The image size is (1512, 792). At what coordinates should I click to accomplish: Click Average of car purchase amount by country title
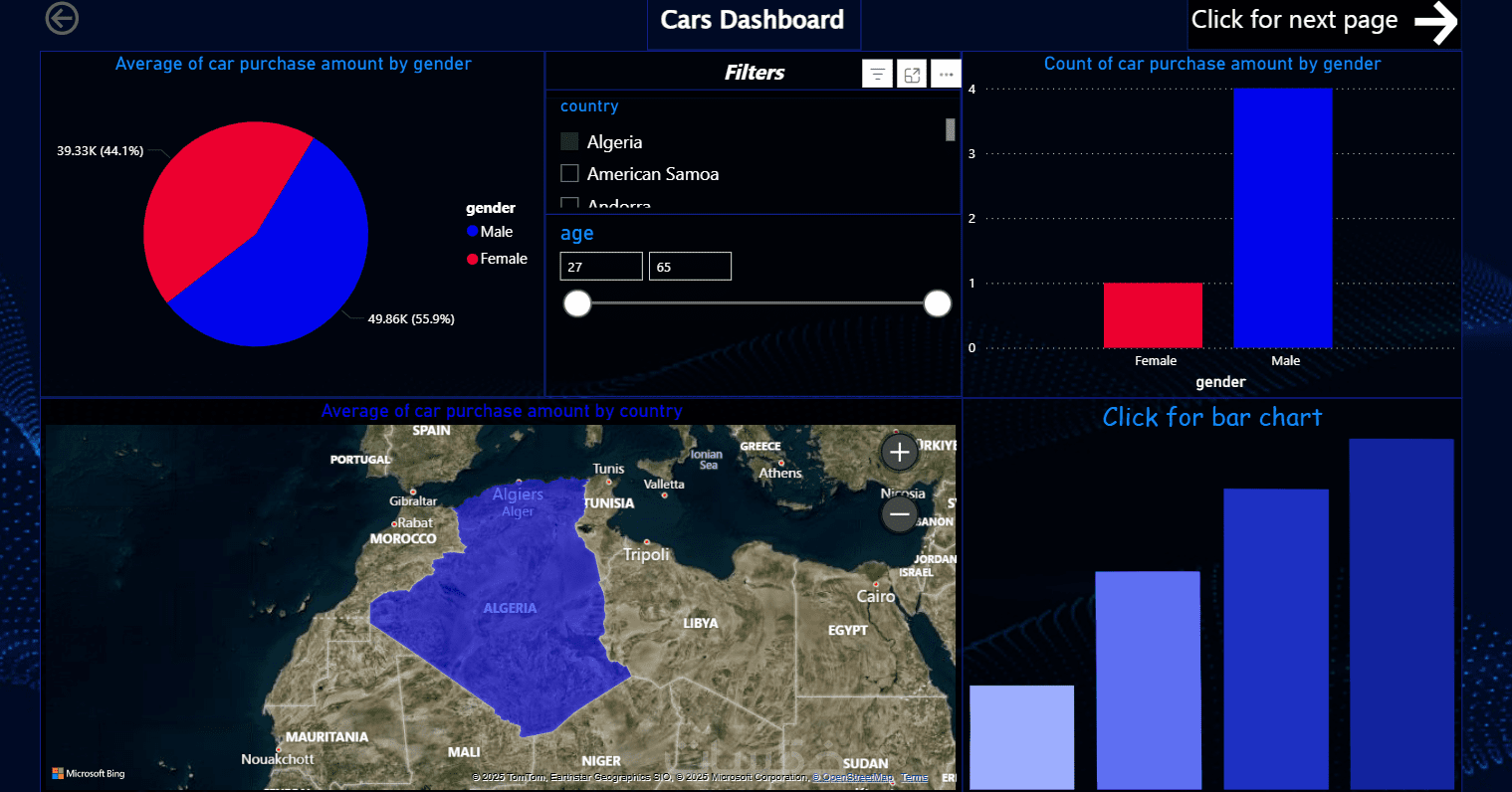pyautogui.click(x=502, y=411)
